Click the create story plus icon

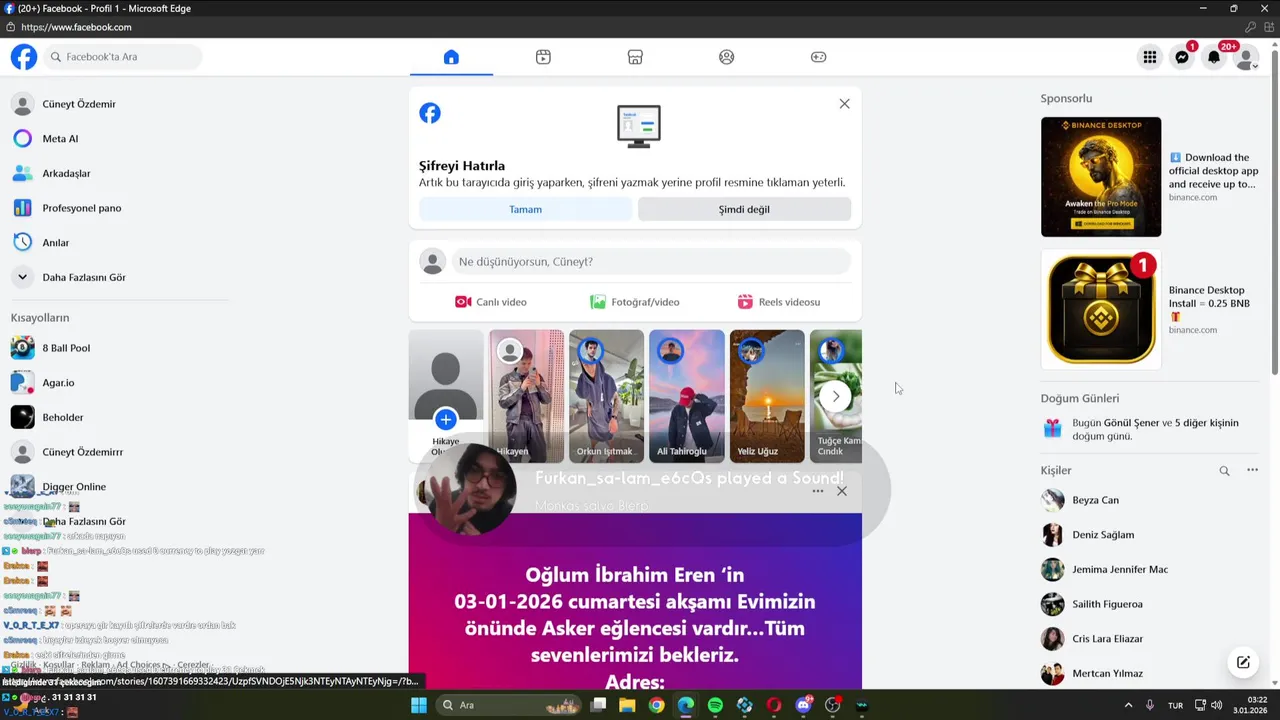coord(446,419)
